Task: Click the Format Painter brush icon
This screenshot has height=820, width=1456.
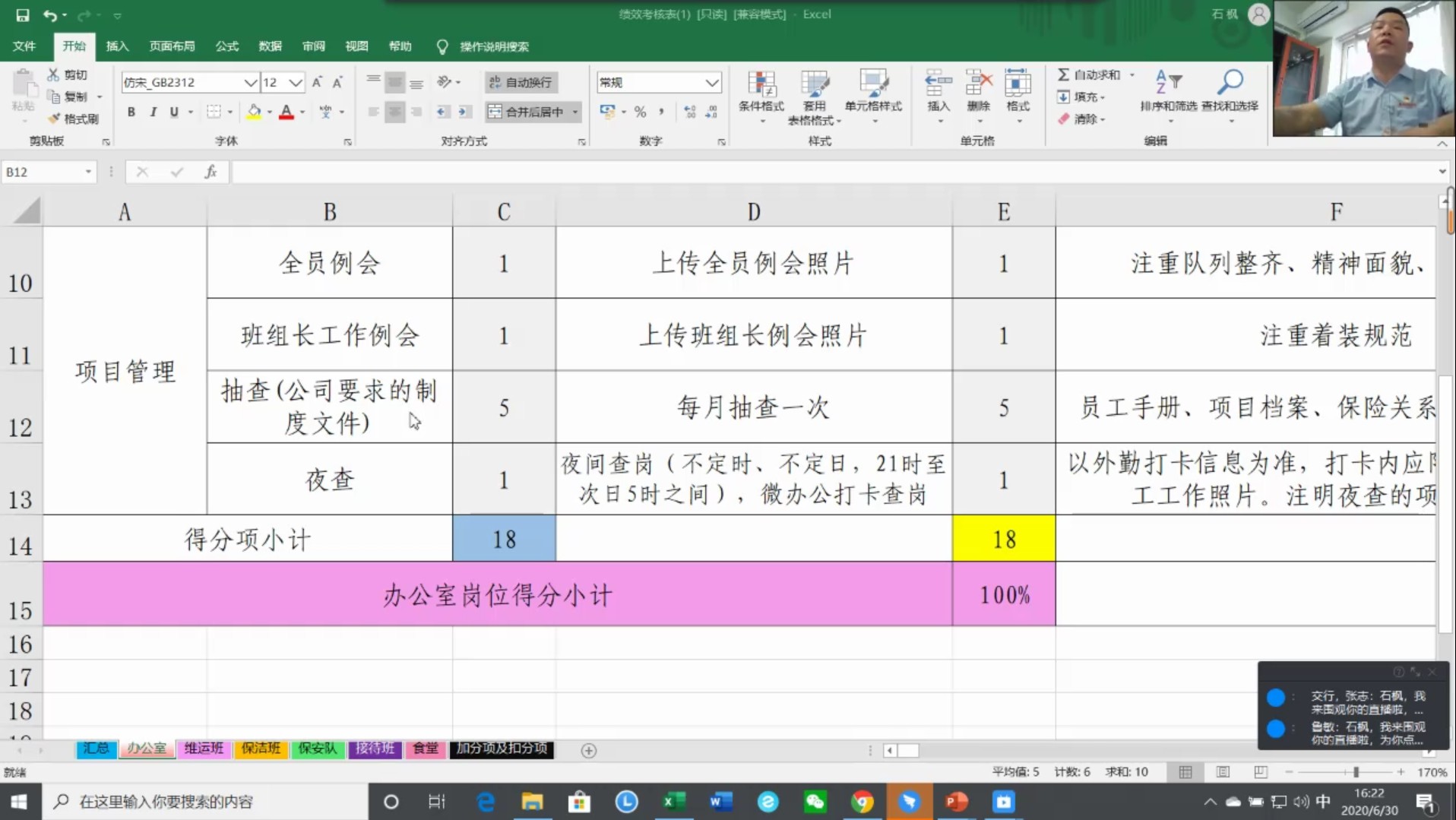Action: (x=54, y=119)
